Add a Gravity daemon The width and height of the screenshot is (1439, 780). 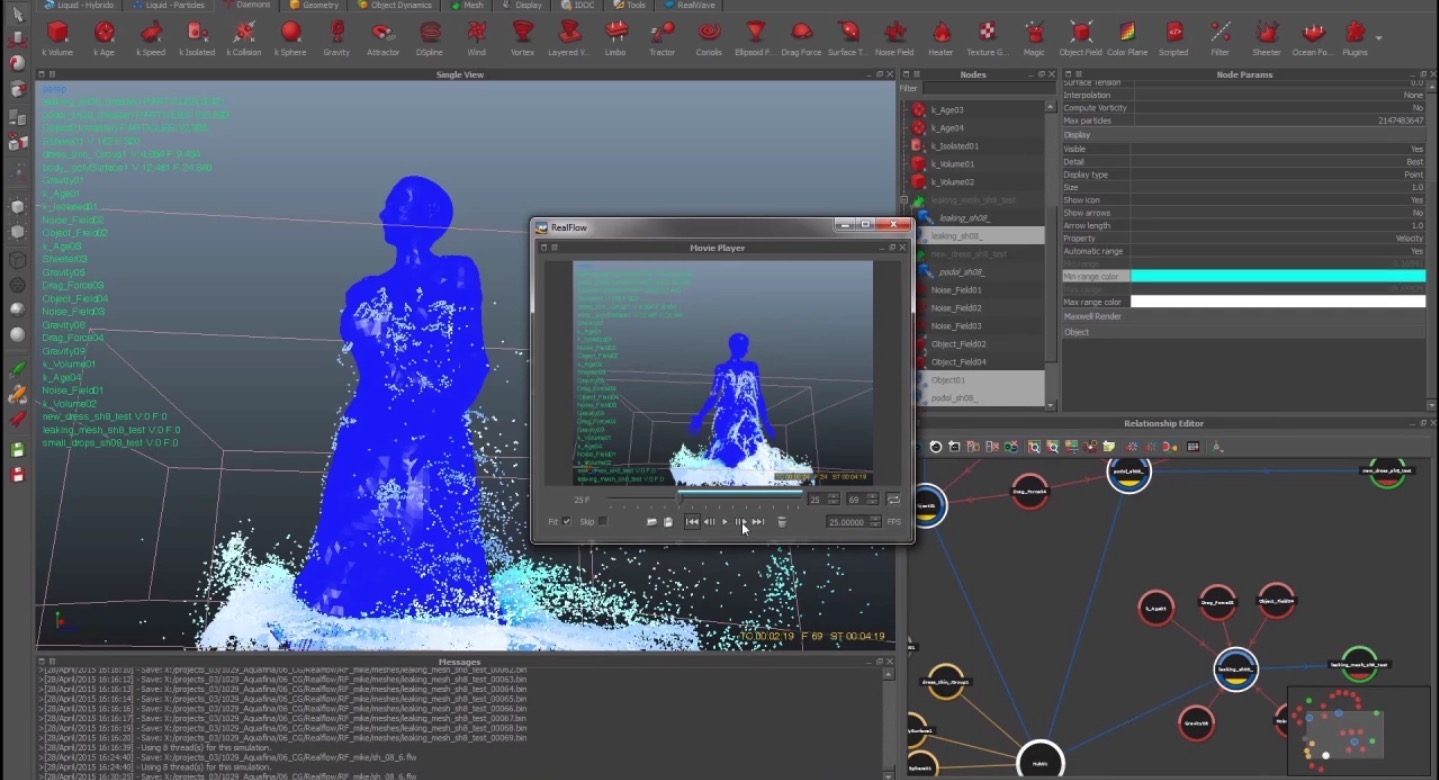click(337, 38)
